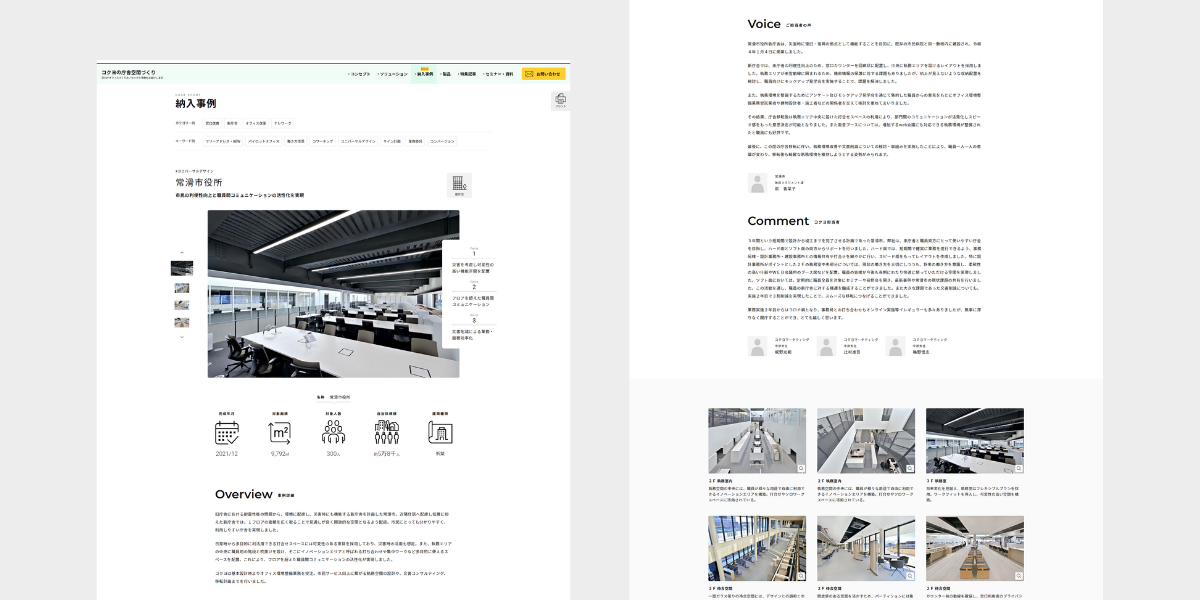Image resolution: width=1200 pixels, height=600 pixels.
Task: Click the m² area icon above 9,792㎡
Action: click(x=280, y=432)
